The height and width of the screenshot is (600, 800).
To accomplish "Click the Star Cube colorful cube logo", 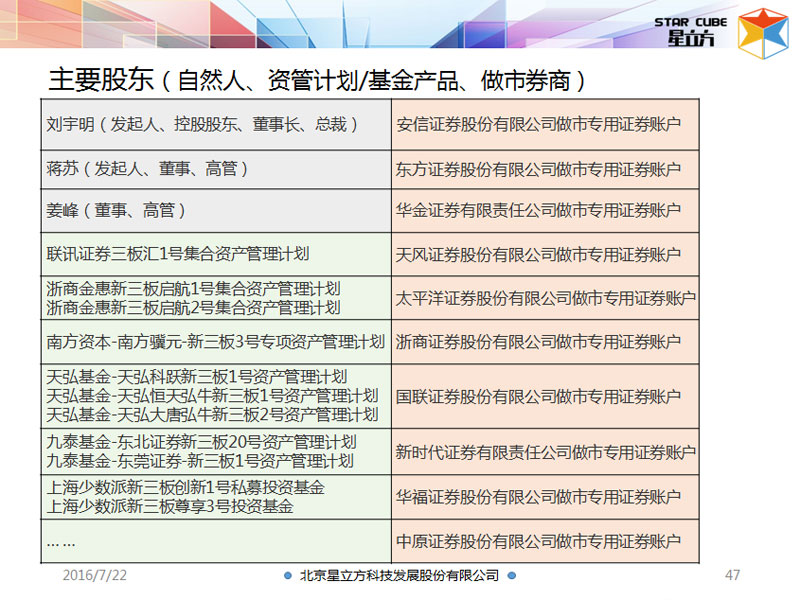I will click(762, 29).
